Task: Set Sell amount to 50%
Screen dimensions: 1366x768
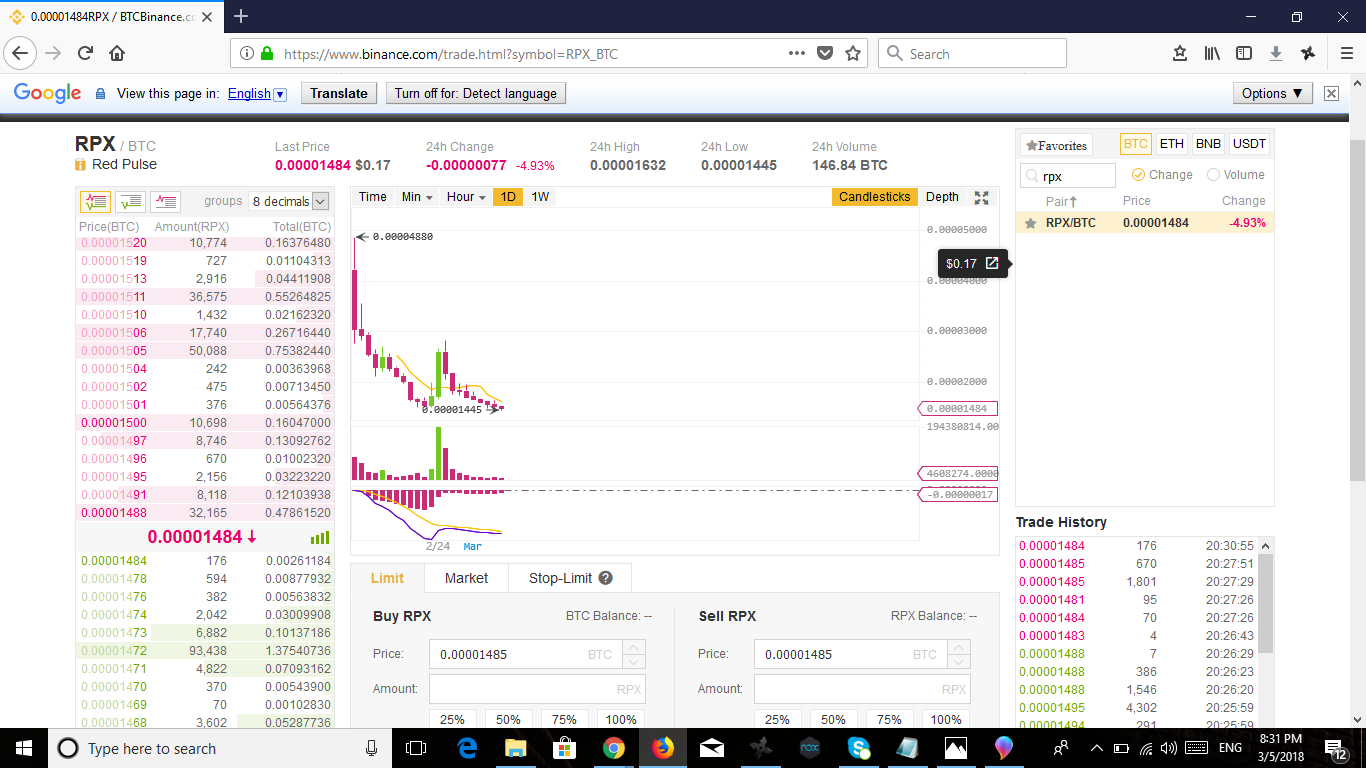Action: pyautogui.click(x=833, y=719)
